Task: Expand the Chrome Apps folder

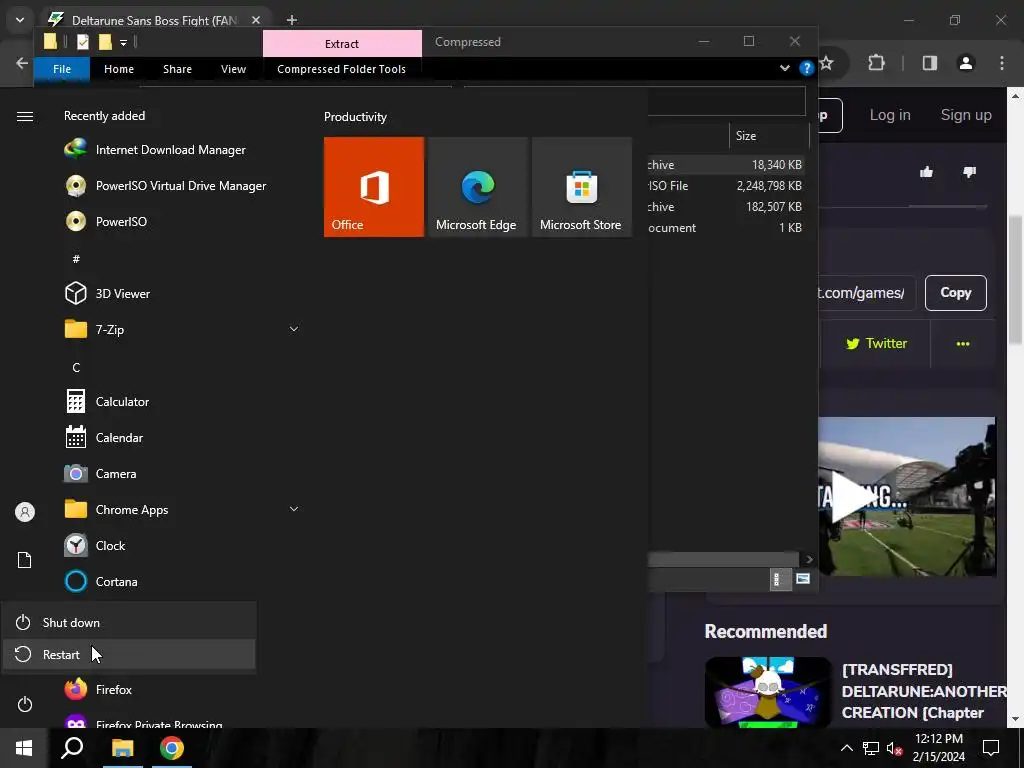Action: pos(294,509)
